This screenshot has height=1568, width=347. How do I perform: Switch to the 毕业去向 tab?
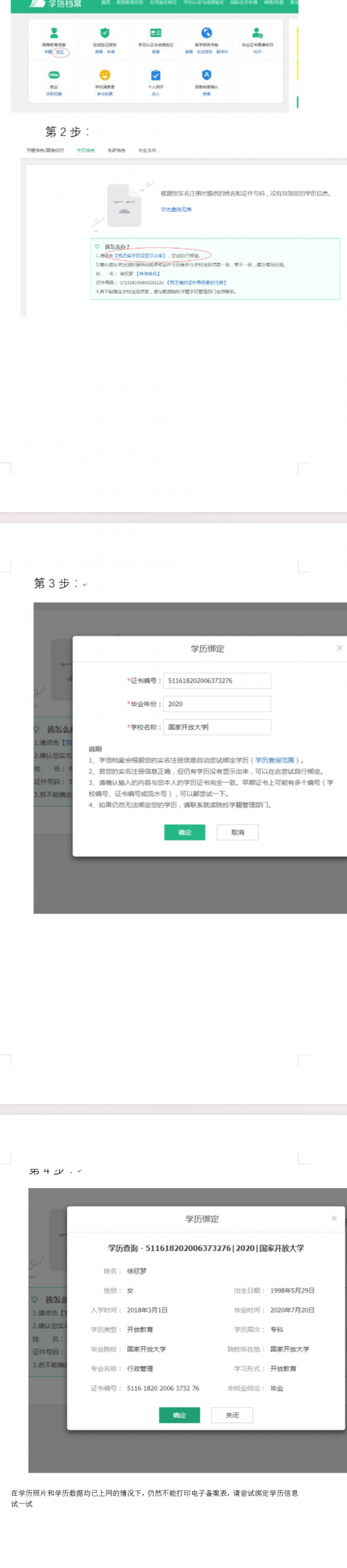[147, 150]
